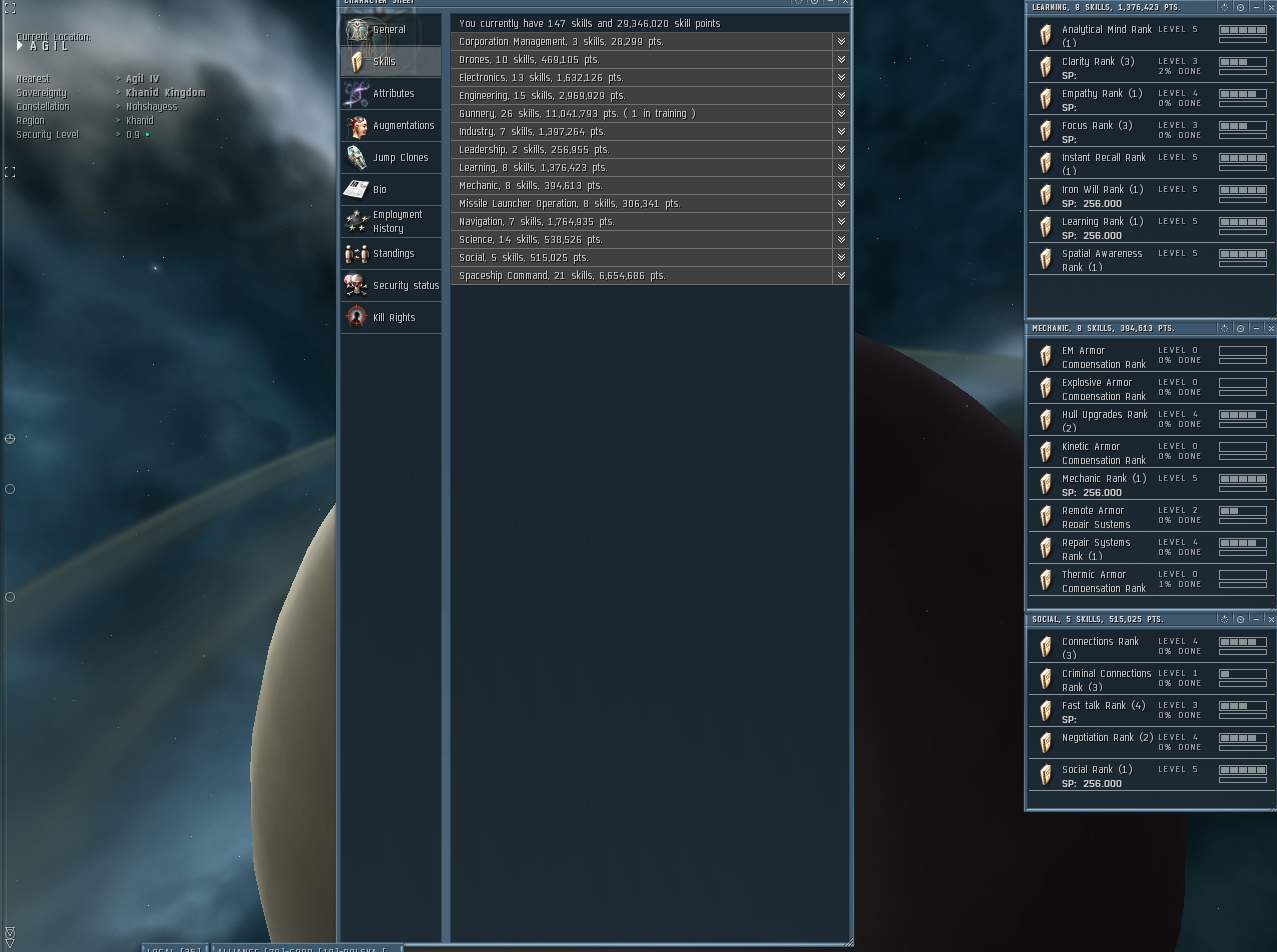Viewport: 1277px width, 952px height.
Task: Expand the Engineering skill group
Action: (841, 95)
